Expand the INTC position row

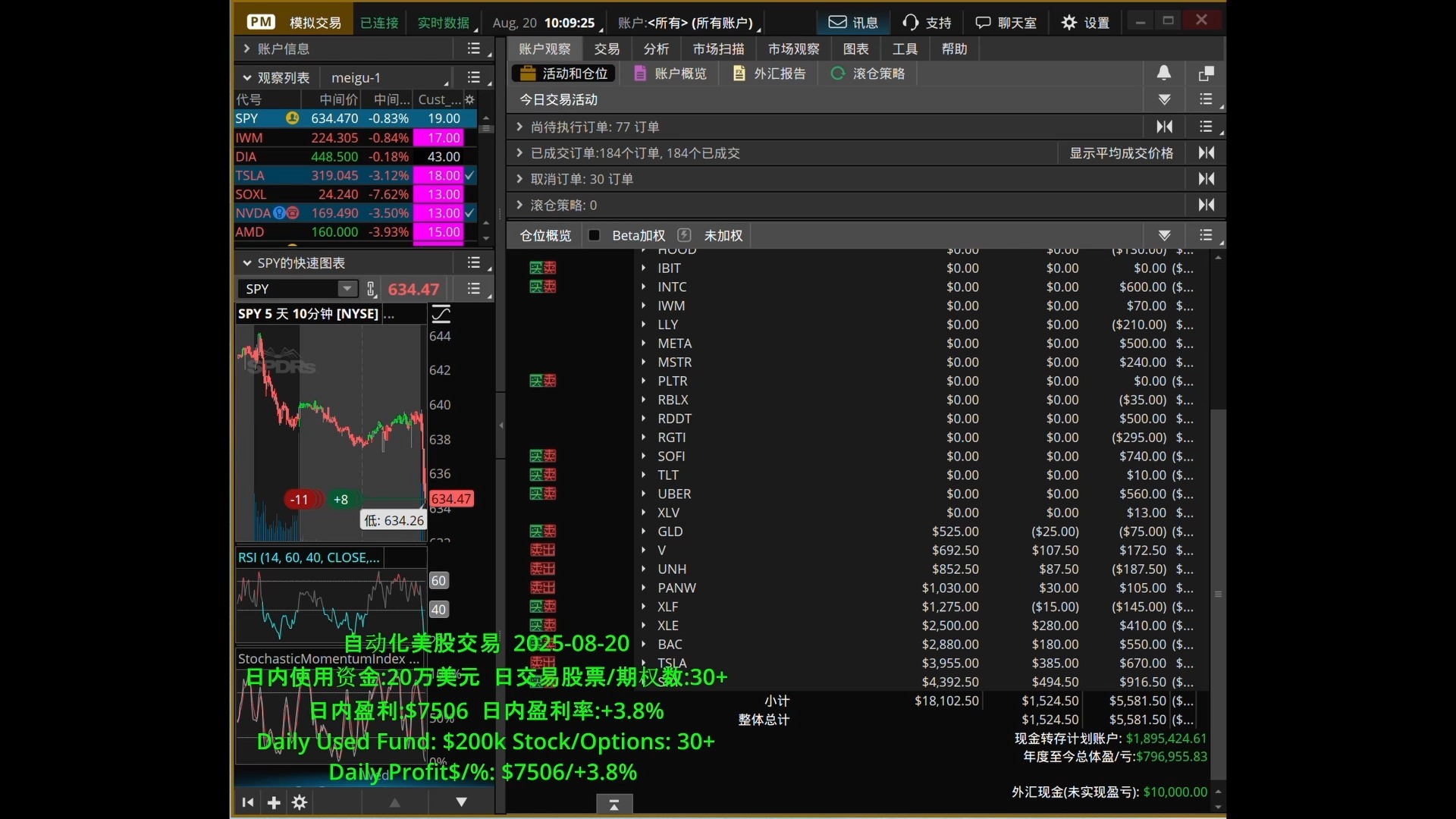click(644, 287)
